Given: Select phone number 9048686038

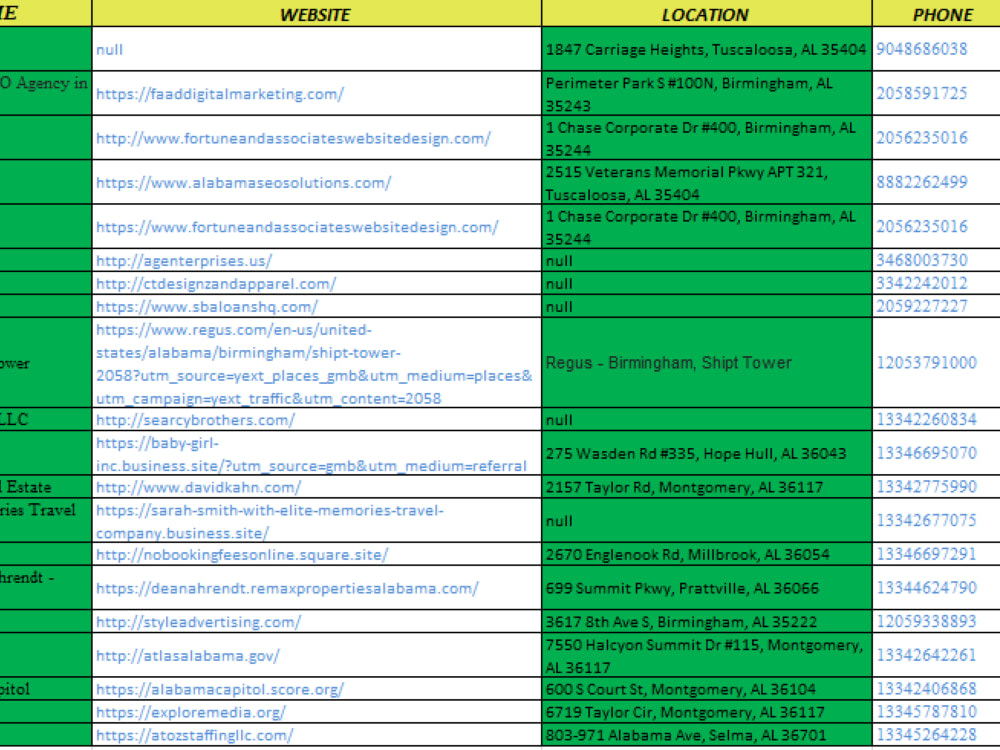Looking at the screenshot, I should 922,49.
